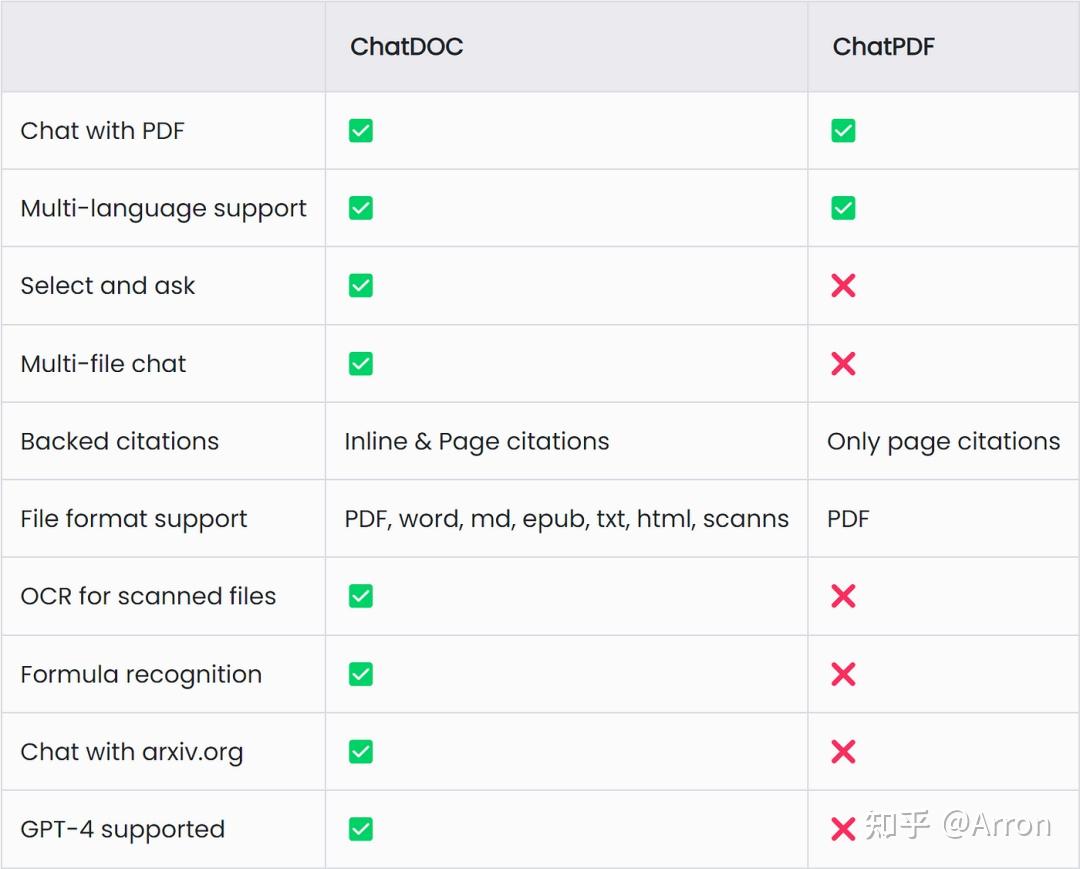Viewport: 1080px width, 869px height.
Task: Click ChatPDF check mark for Multi-language support
Action: tap(843, 208)
